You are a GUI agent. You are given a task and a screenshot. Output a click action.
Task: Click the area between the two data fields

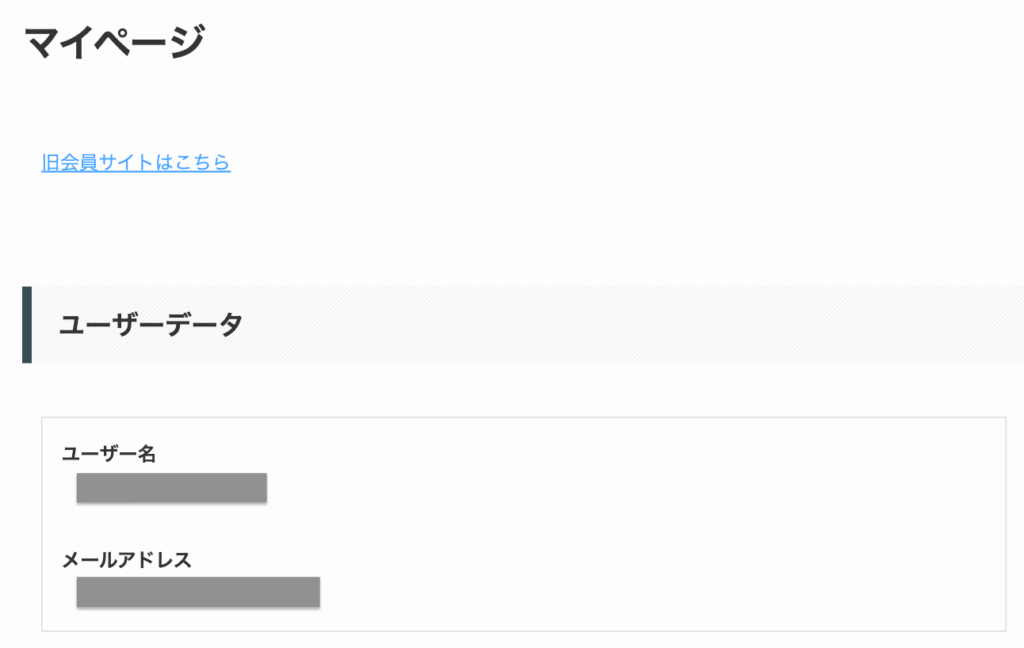(300, 530)
